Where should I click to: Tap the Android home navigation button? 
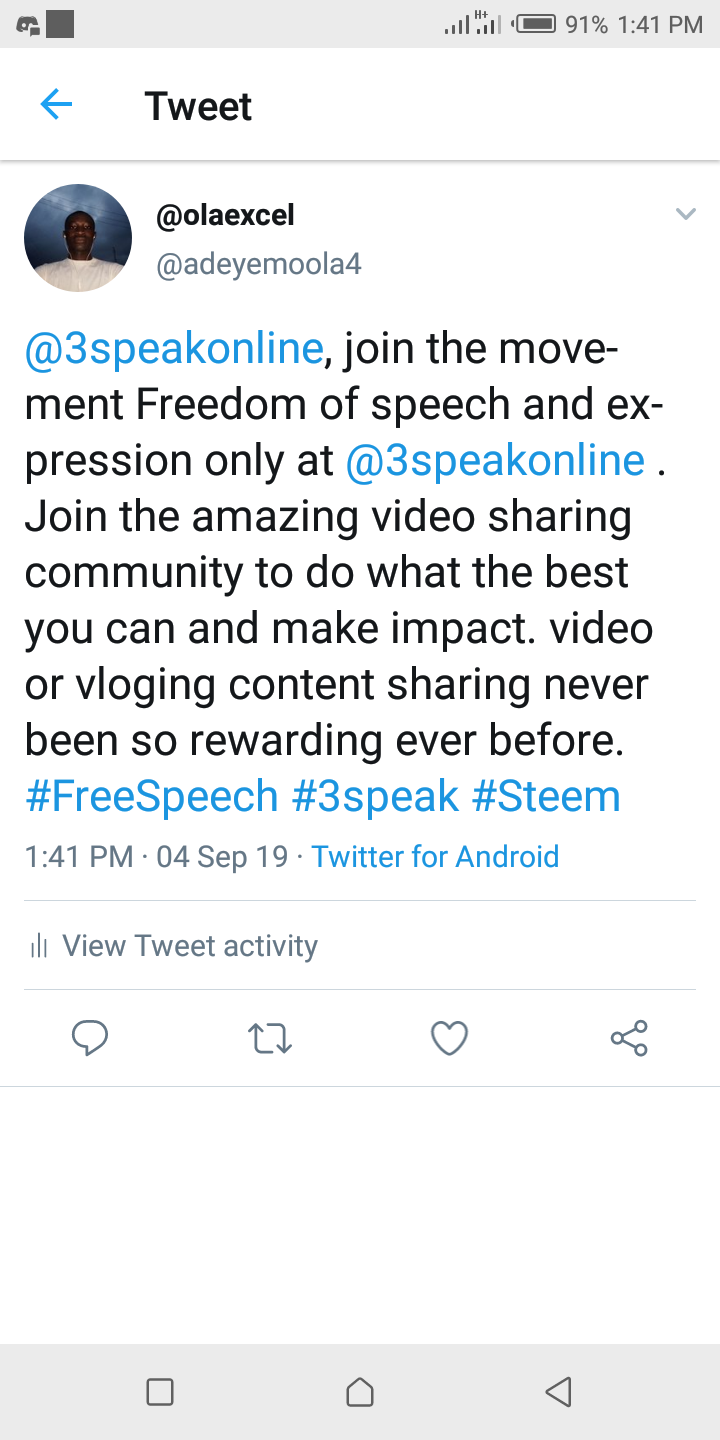coord(360,1392)
